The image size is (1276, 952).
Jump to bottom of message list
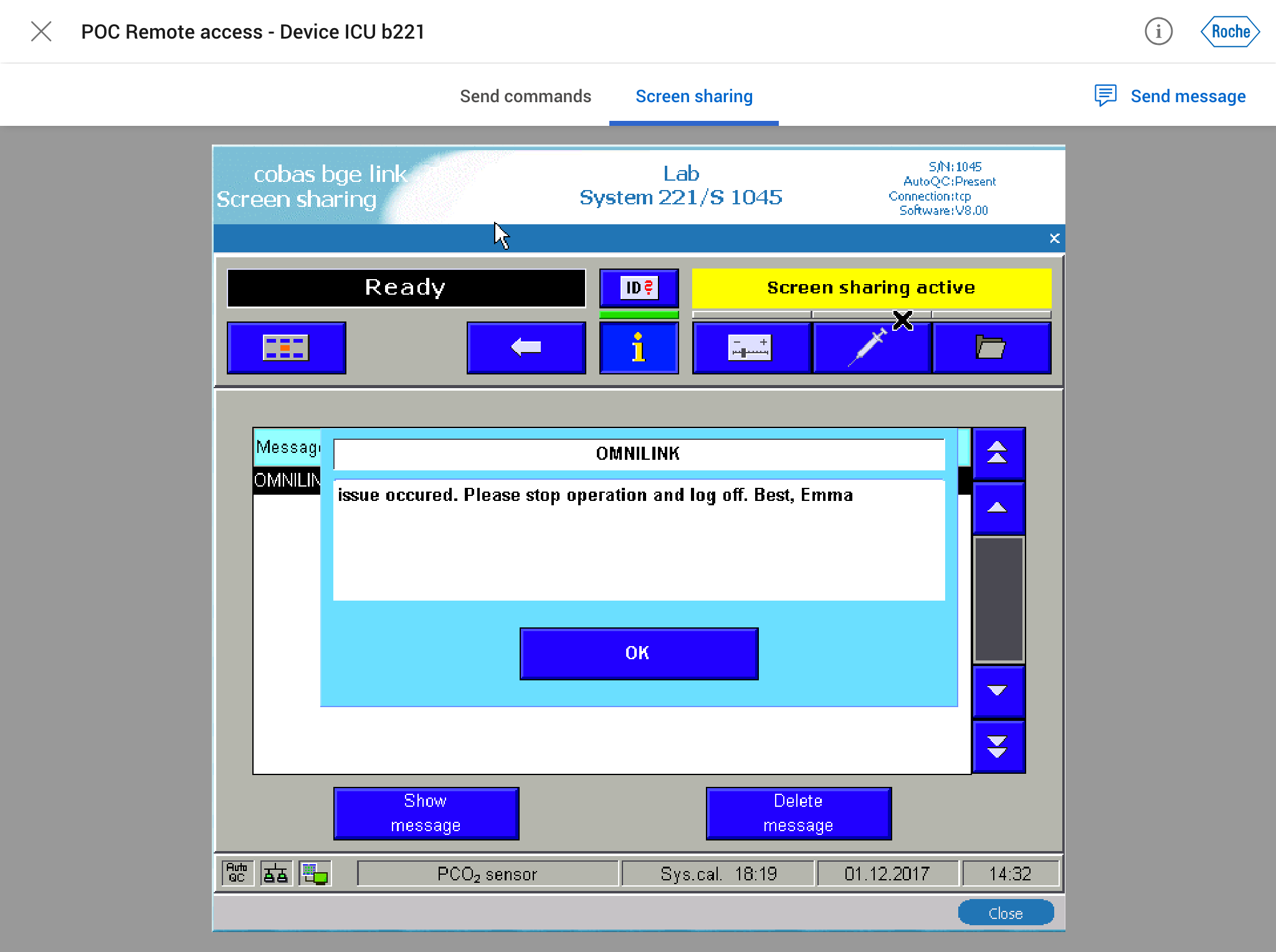[x=998, y=746]
